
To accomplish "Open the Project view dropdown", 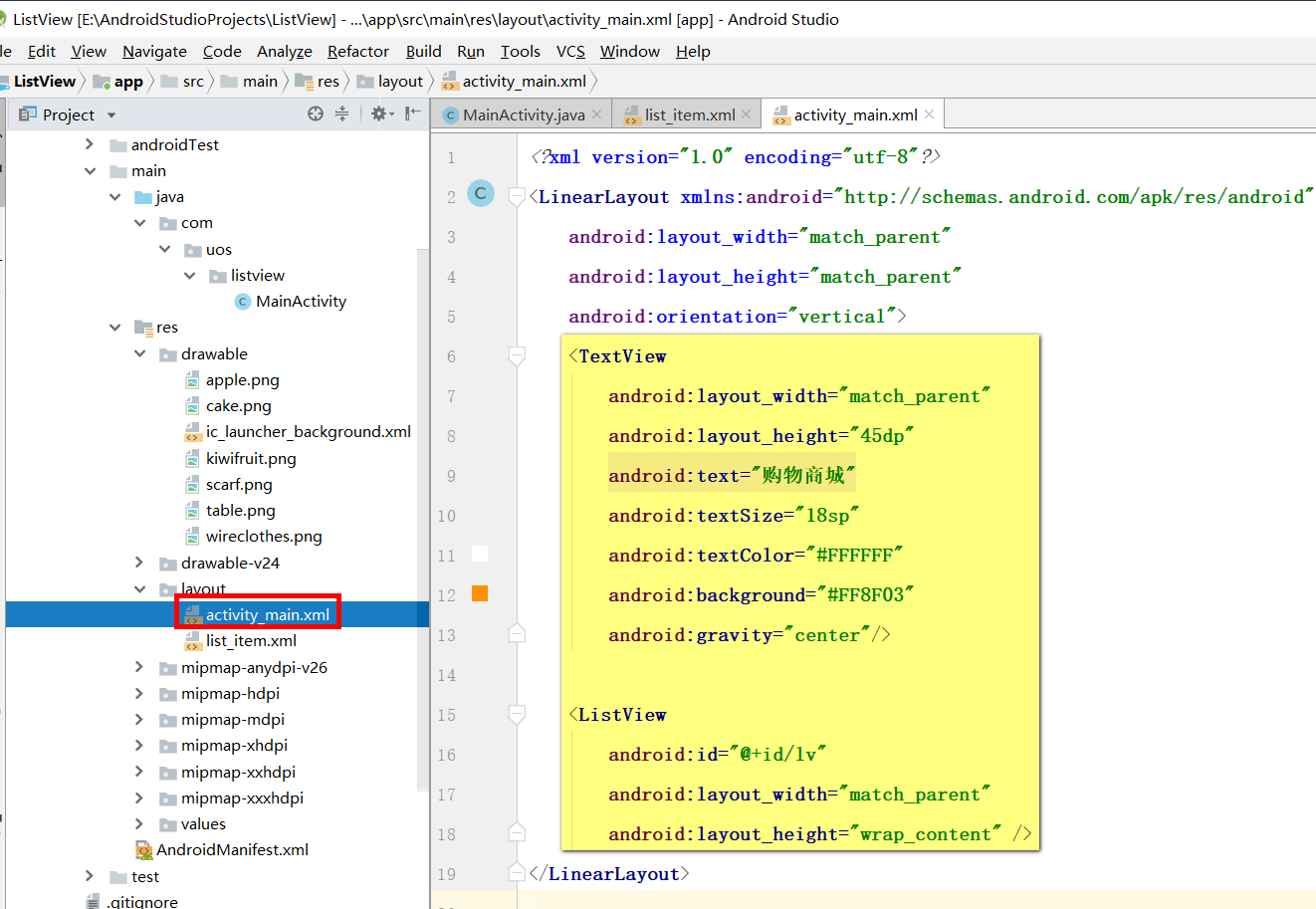I will point(110,114).
